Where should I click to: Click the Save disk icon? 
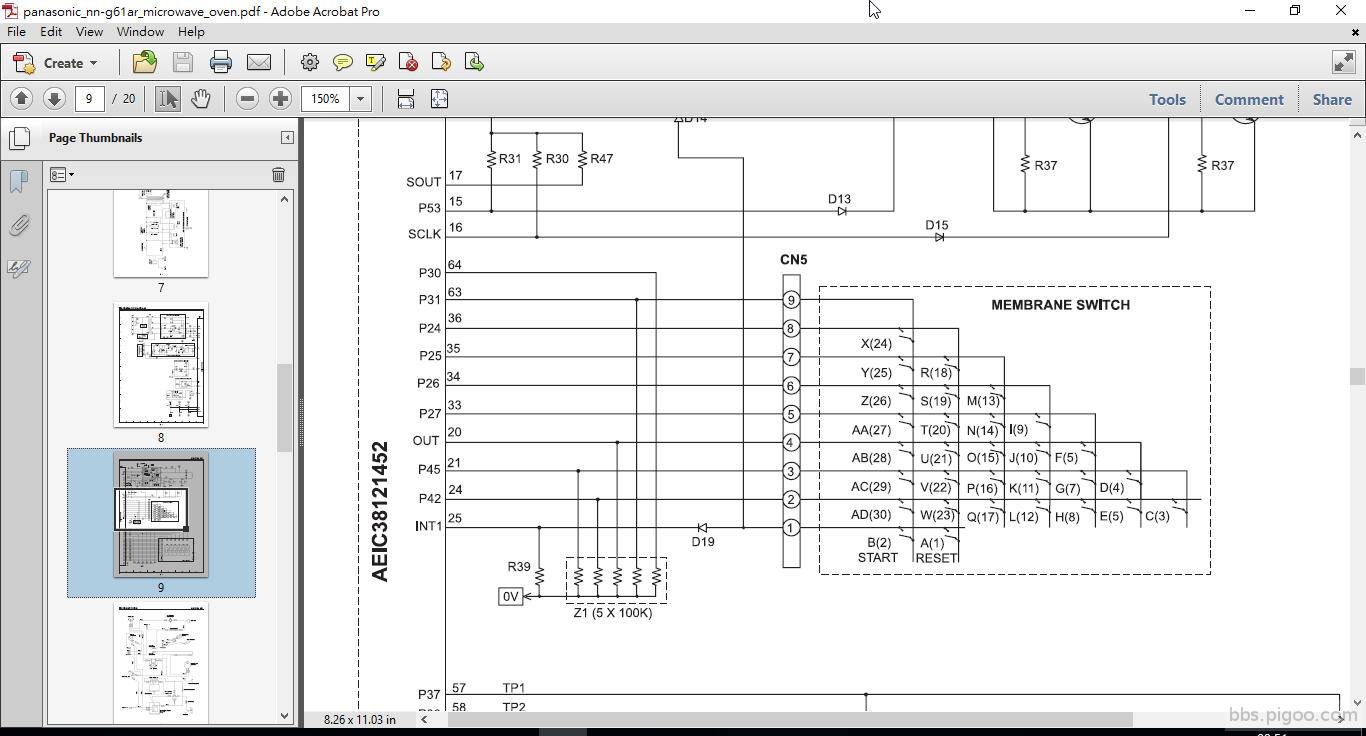(182, 63)
